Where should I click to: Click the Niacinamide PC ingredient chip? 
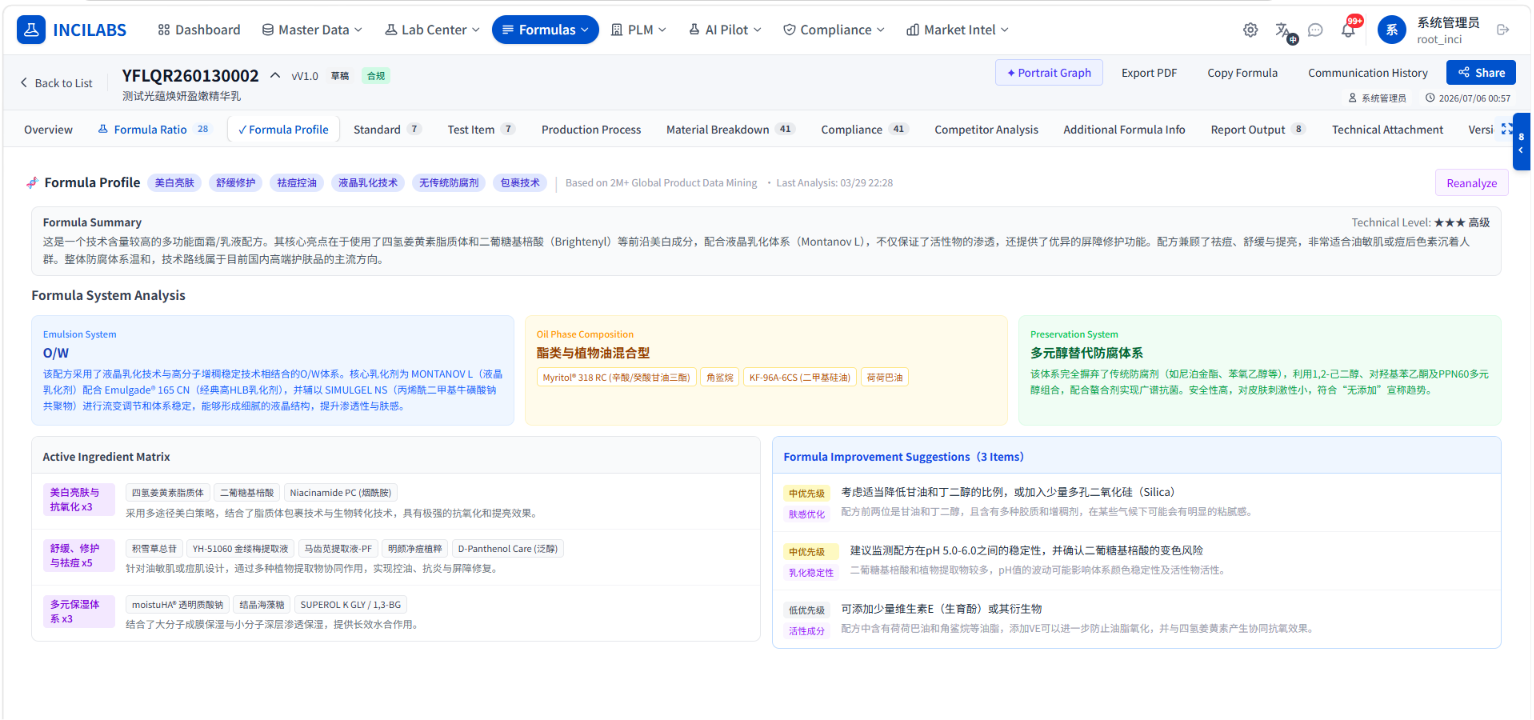point(342,492)
